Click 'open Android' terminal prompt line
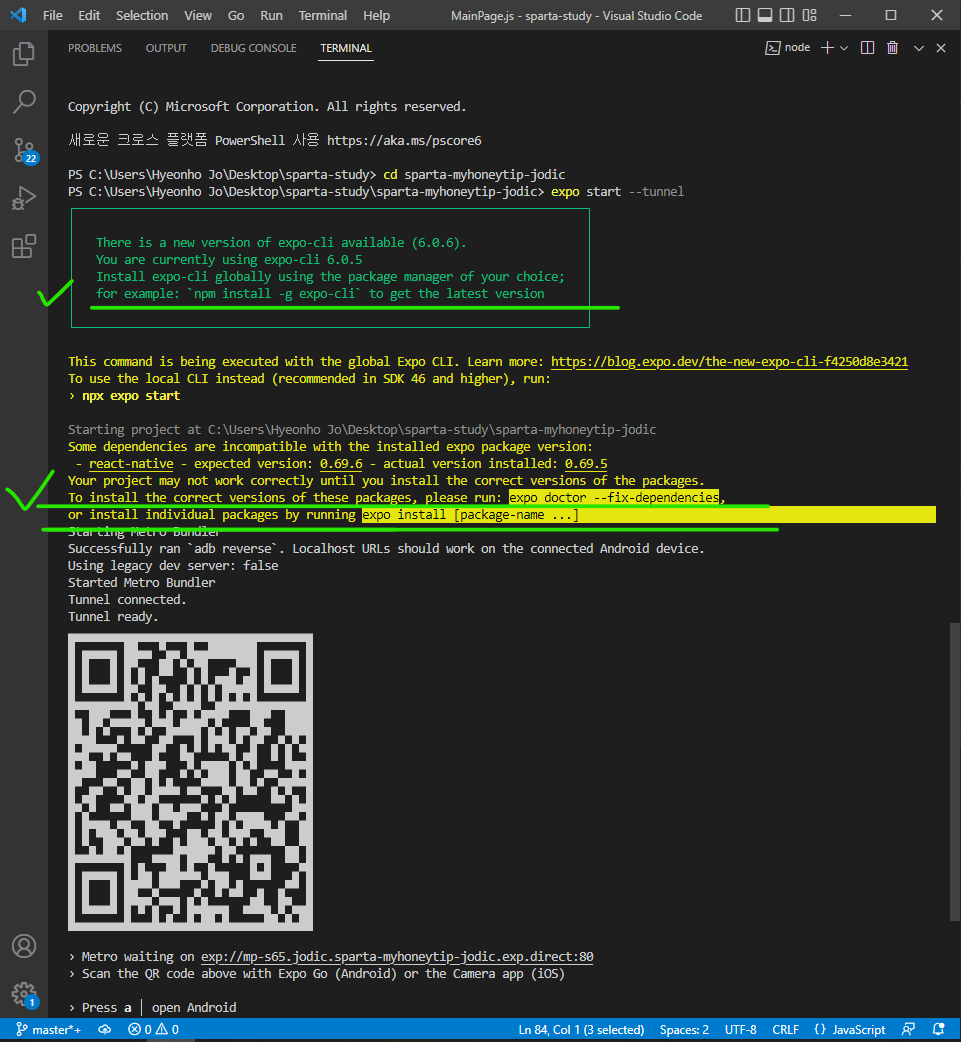The width and height of the screenshot is (961, 1042). tap(194, 1007)
